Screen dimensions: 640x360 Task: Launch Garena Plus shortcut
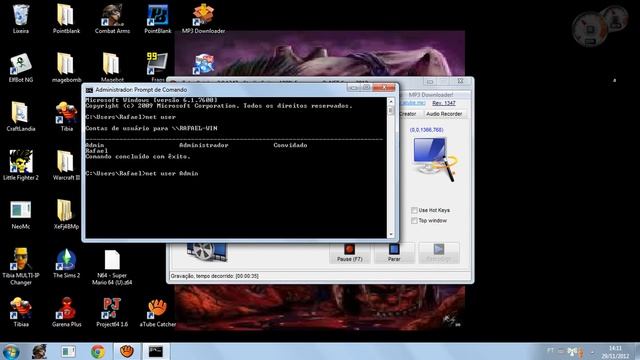(x=67, y=312)
